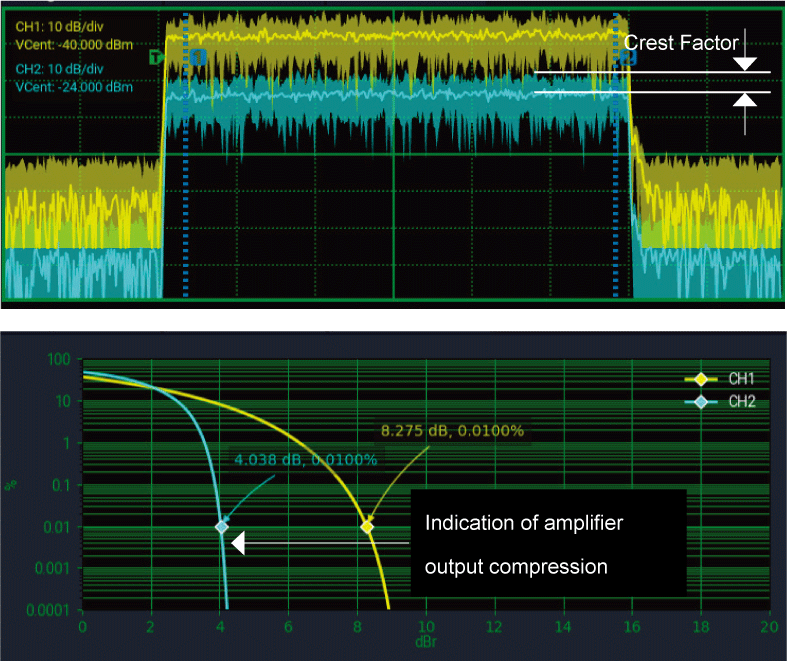This screenshot has width=787, height=661.
Task: Click the amplifier output compression annotation box
Action: (548, 544)
